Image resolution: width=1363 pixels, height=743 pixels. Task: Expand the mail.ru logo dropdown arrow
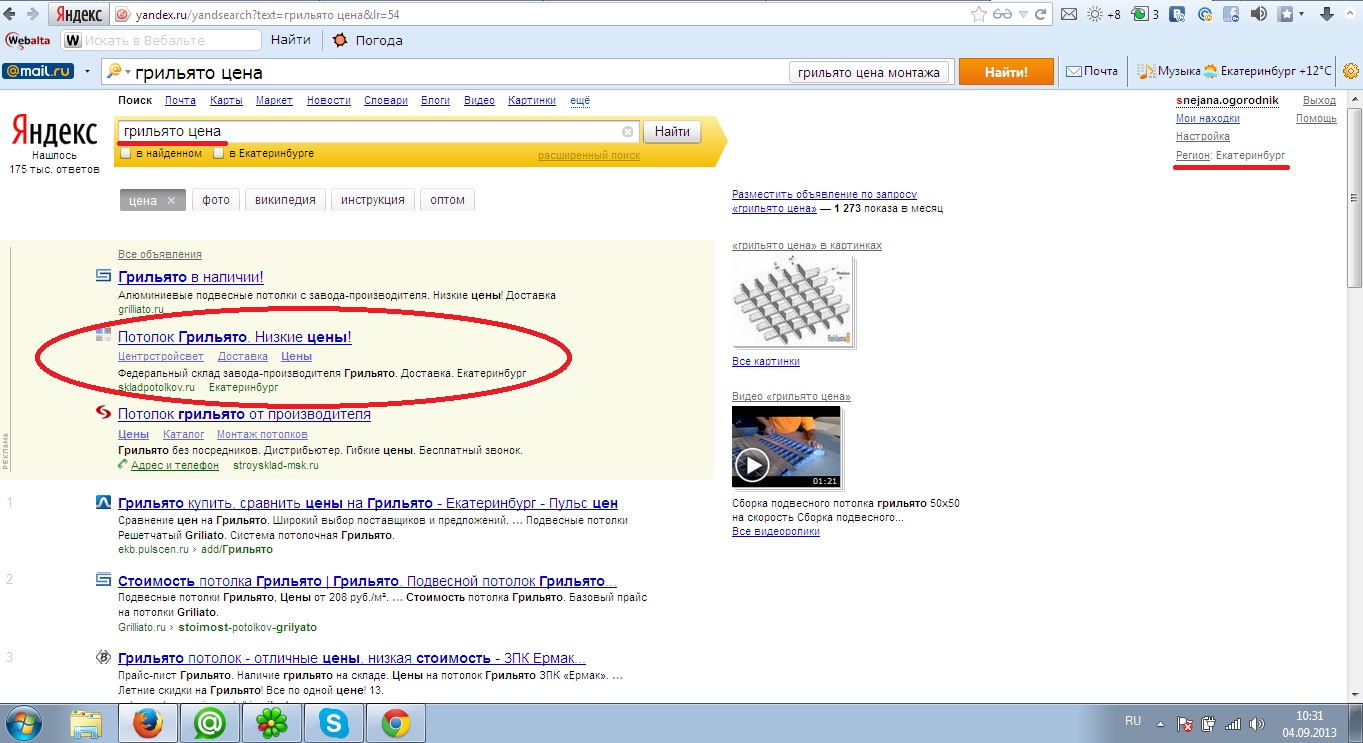(x=88, y=72)
